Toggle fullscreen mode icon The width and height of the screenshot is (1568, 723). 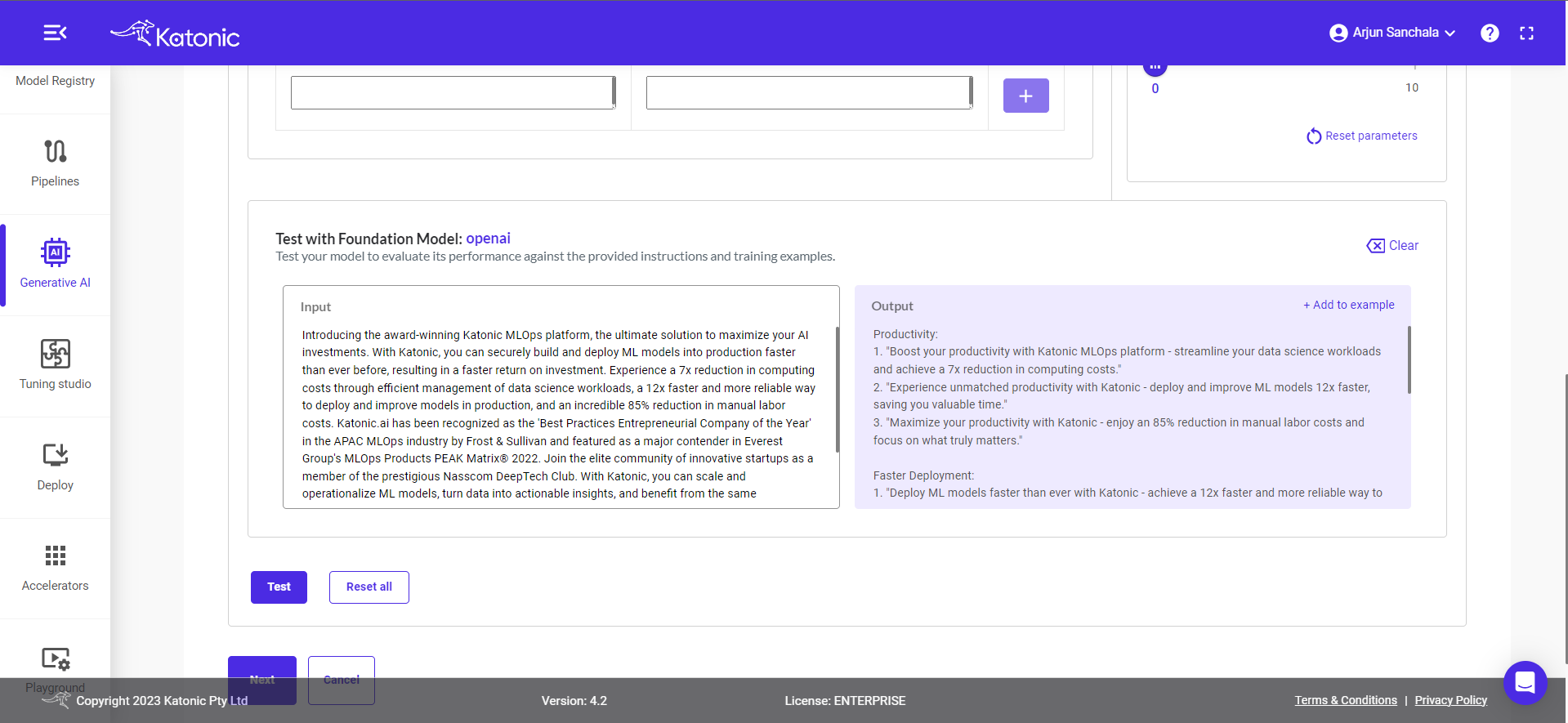(1526, 33)
